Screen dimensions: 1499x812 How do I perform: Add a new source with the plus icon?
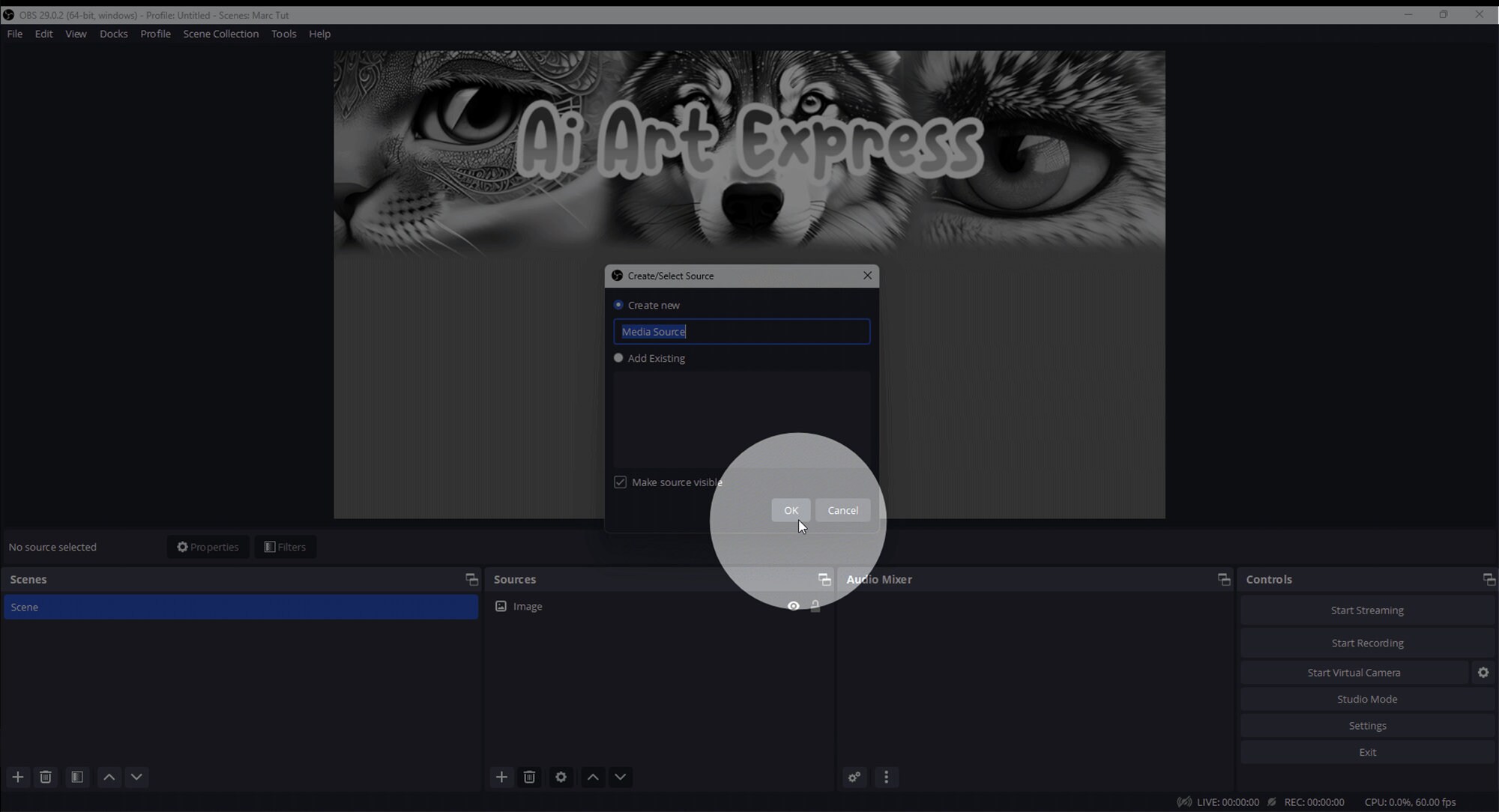(501, 778)
